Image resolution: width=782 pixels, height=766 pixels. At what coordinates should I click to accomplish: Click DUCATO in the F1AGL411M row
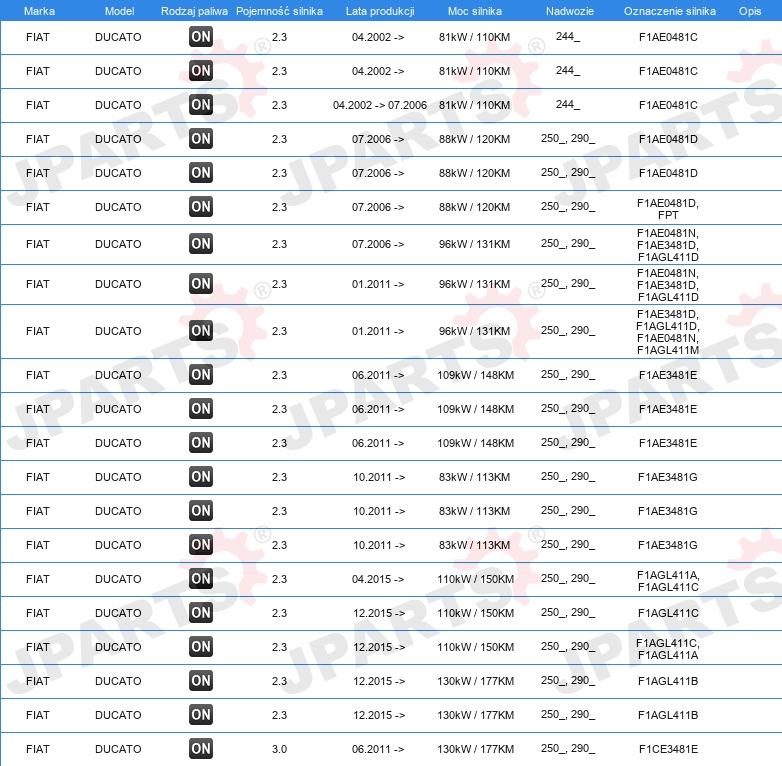click(118, 331)
